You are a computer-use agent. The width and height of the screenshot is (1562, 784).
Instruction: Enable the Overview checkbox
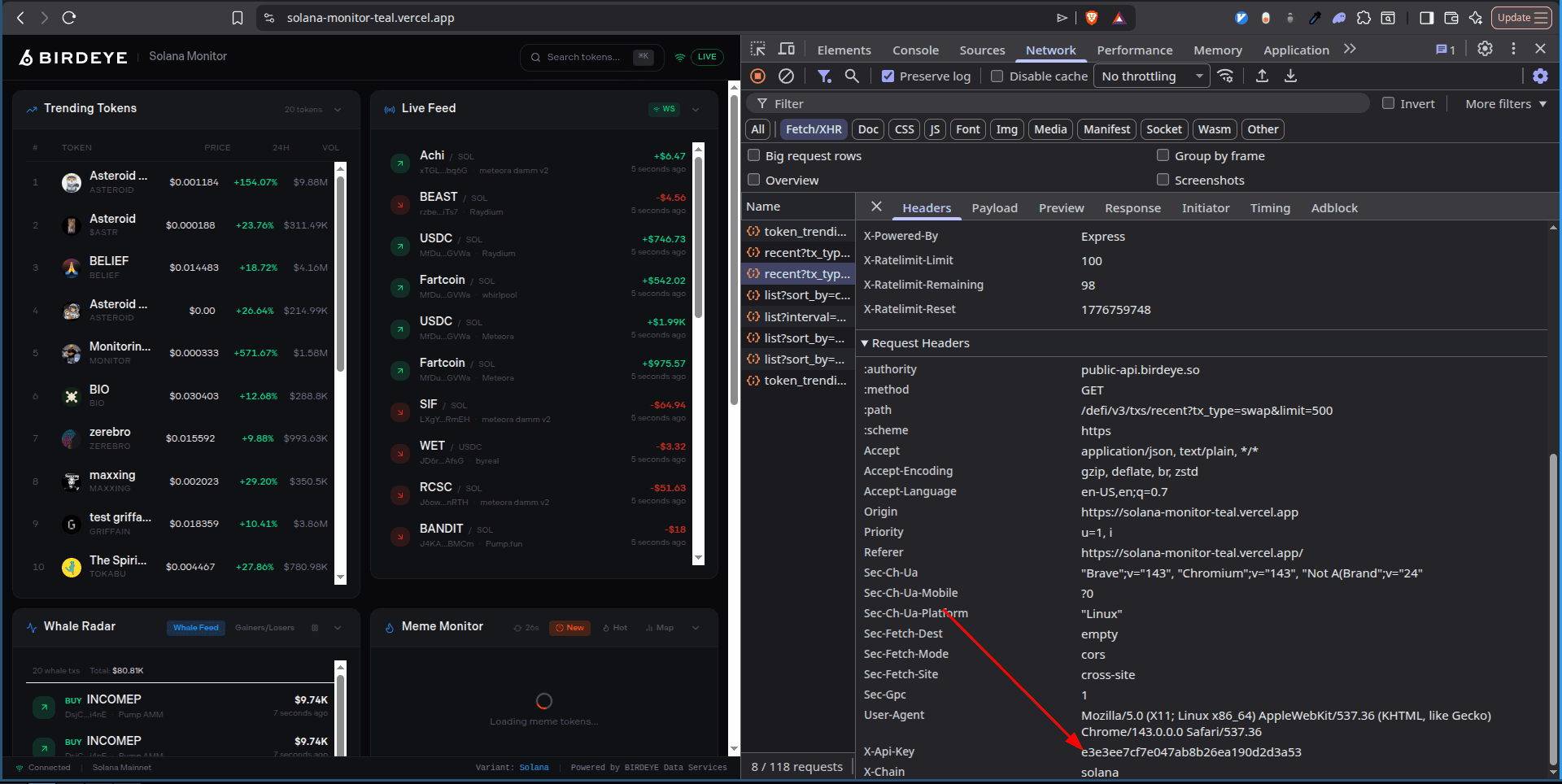[x=754, y=180]
